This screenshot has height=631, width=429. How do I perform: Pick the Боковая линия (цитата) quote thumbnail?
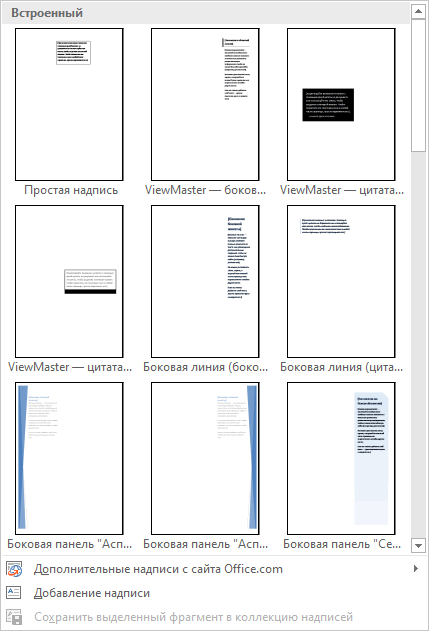(341, 281)
